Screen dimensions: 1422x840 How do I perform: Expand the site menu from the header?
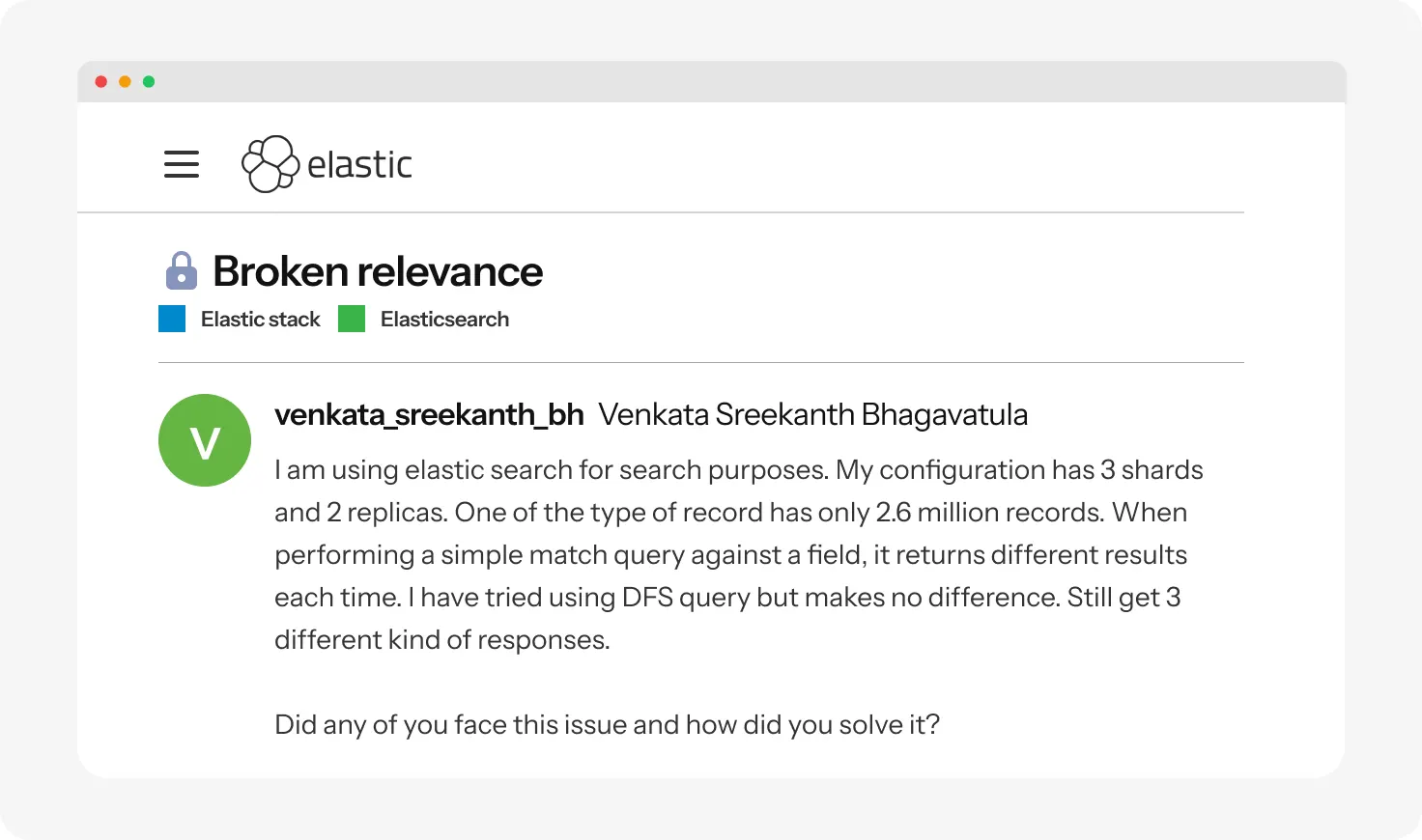181,164
